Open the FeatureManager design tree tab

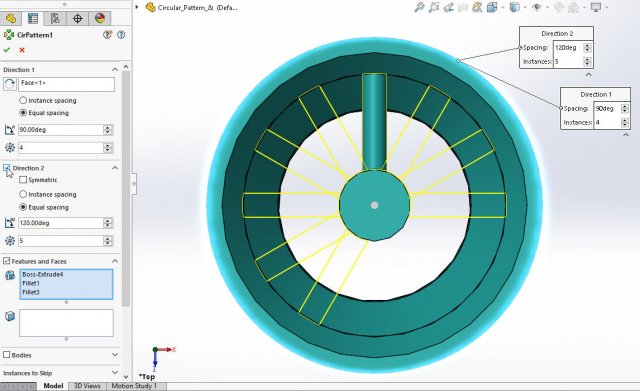click(x=11, y=18)
